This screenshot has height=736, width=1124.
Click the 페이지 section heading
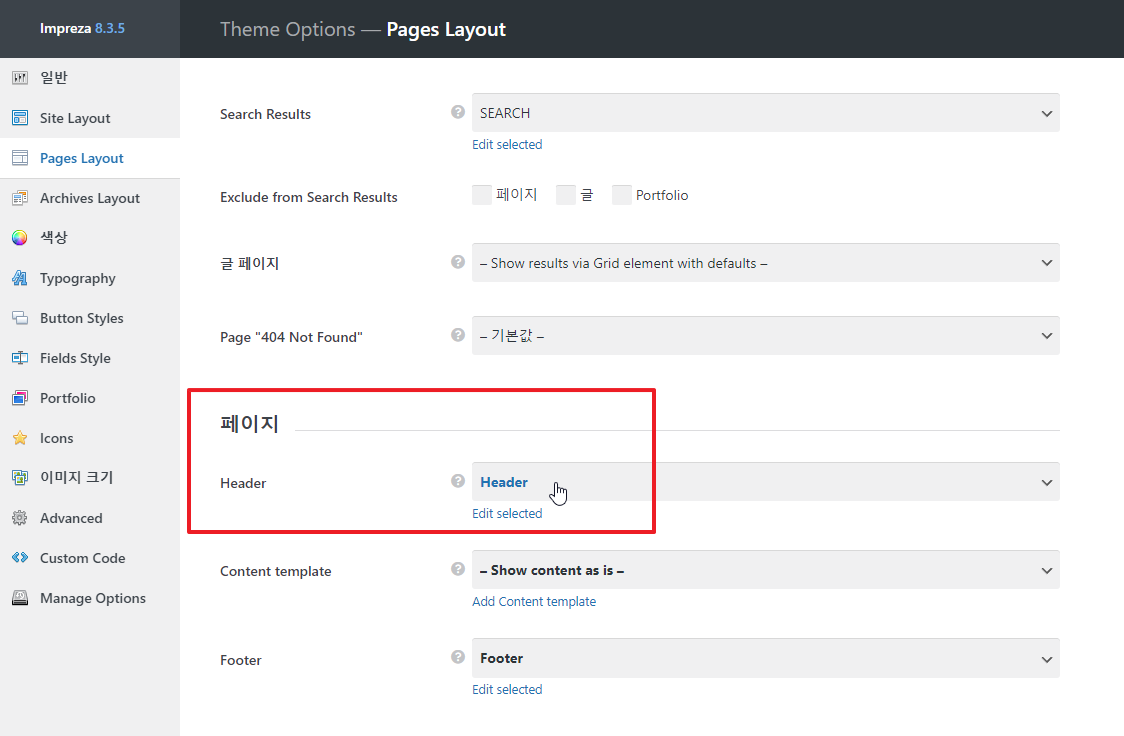point(249,424)
